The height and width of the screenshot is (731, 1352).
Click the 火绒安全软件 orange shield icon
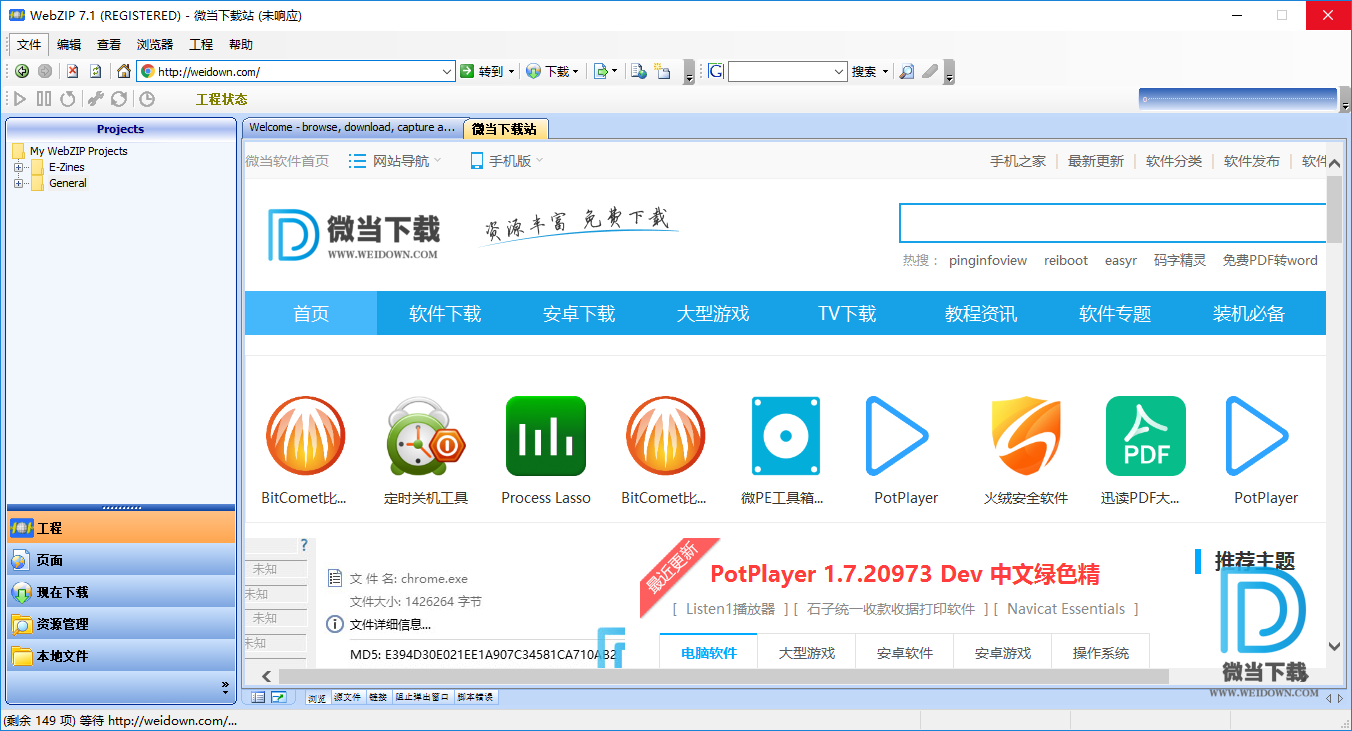point(1026,436)
